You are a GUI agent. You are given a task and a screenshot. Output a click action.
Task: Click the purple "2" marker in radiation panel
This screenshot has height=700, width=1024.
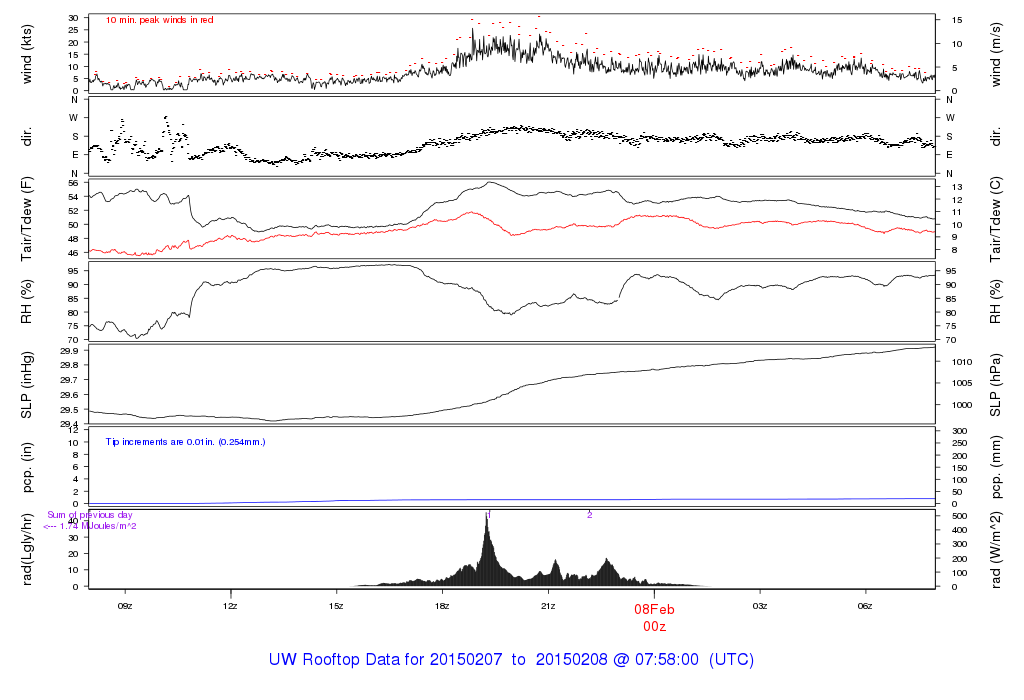pos(589,515)
